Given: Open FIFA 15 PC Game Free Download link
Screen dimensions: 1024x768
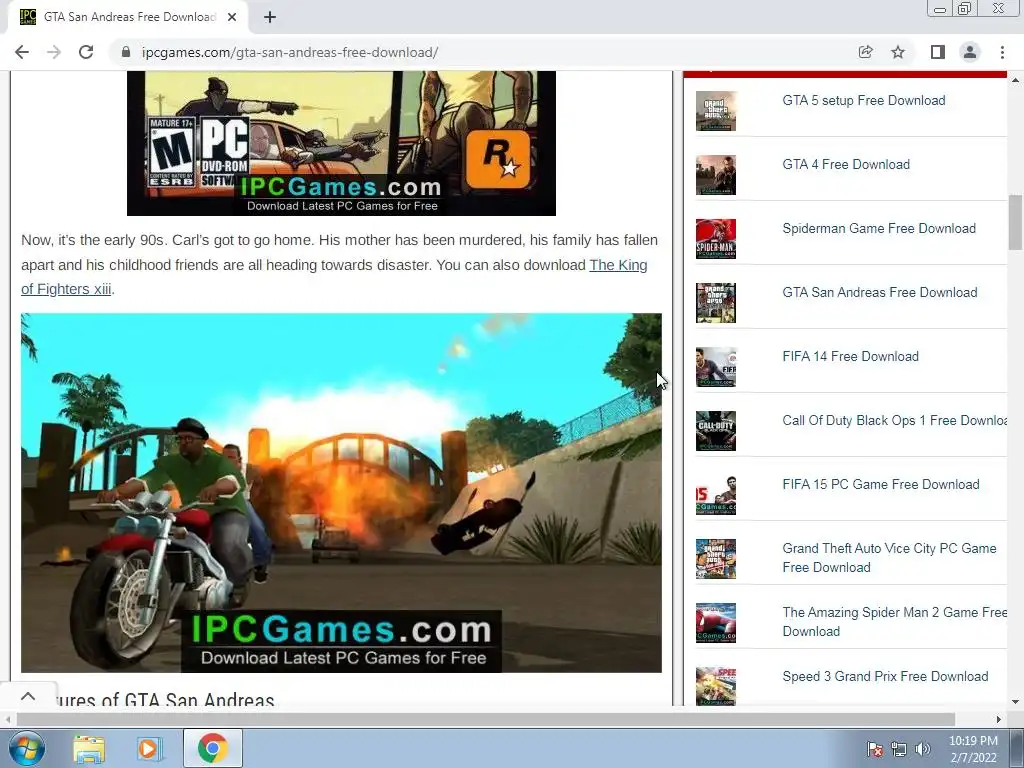Looking at the screenshot, I should [881, 485].
